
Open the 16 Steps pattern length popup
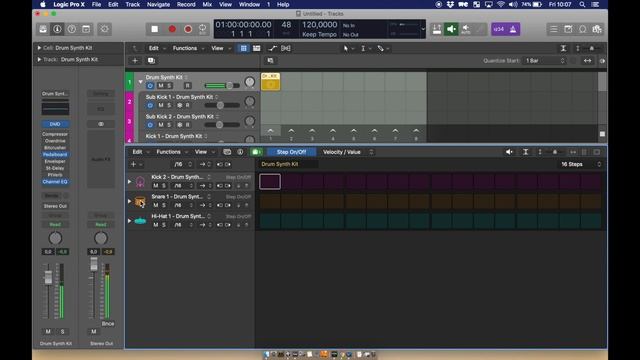(x=581, y=164)
